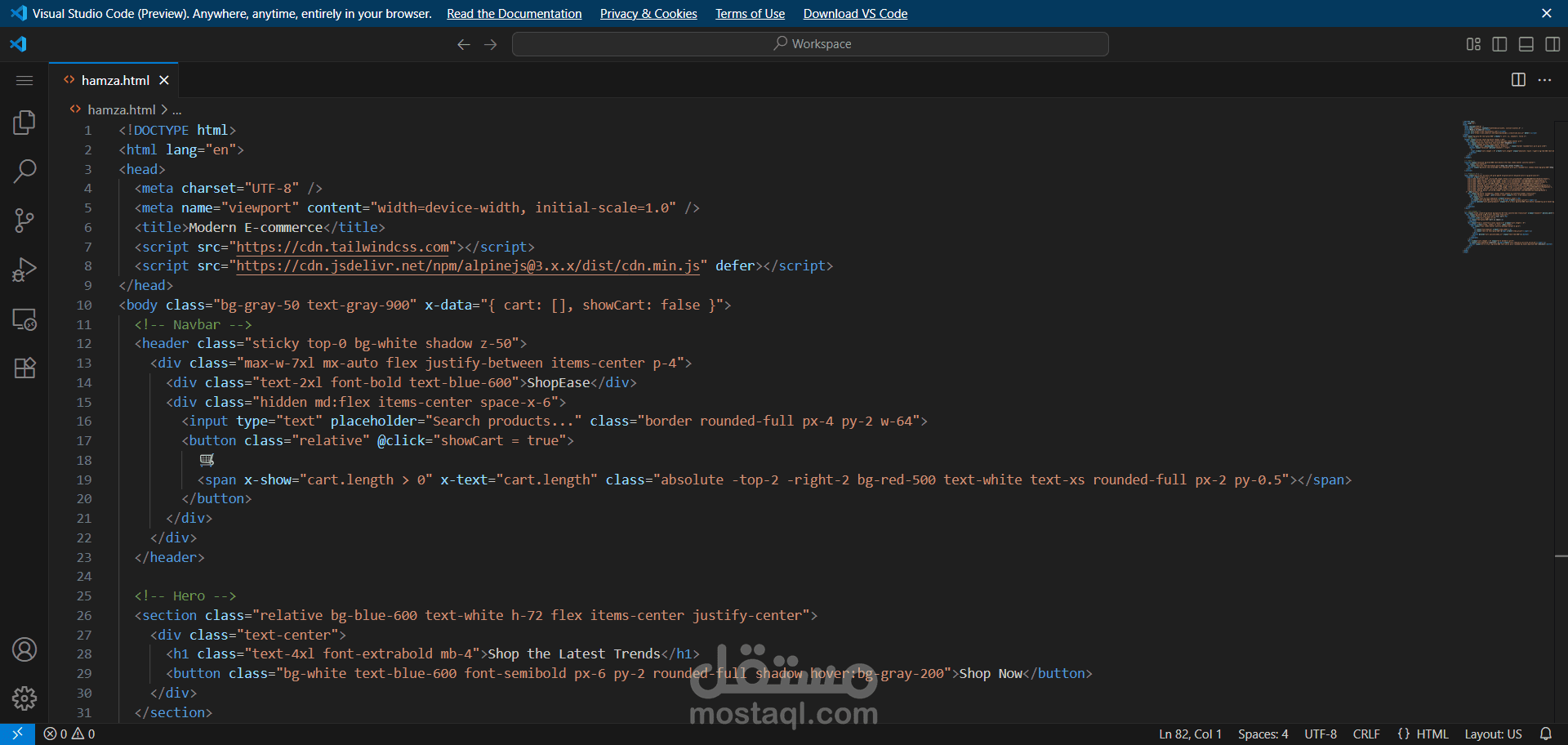Click the title text Modern E-commerce
This screenshot has width=1568, height=745.
coord(256,228)
